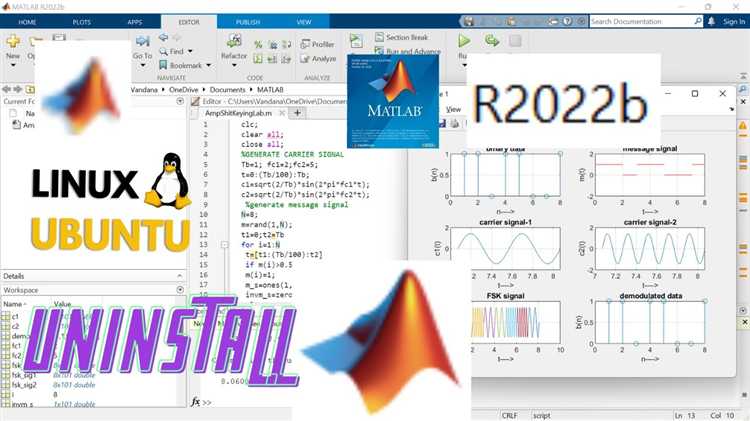The width and height of the screenshot is (750, 421).
Task: Click the Smart Indent icon
Action: 258,59
